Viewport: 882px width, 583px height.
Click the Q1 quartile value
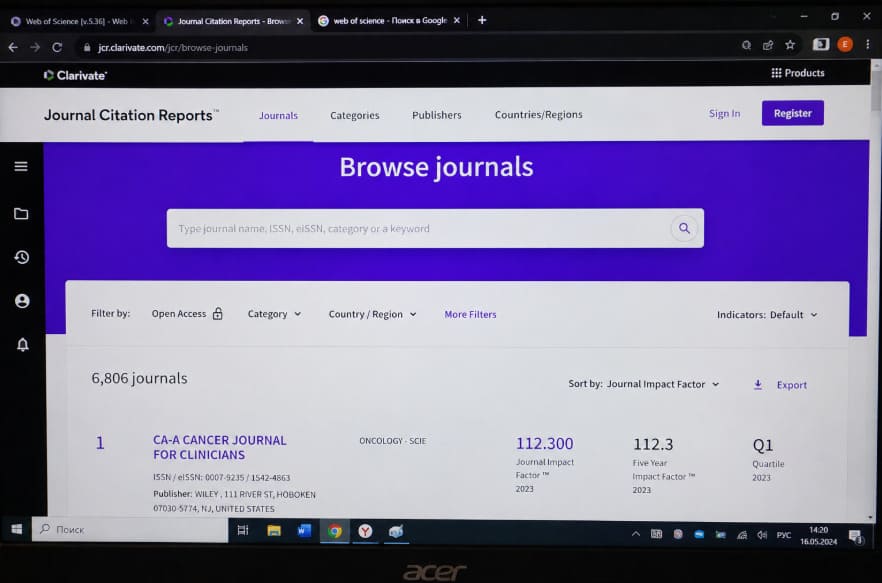[x=763, y=445]
